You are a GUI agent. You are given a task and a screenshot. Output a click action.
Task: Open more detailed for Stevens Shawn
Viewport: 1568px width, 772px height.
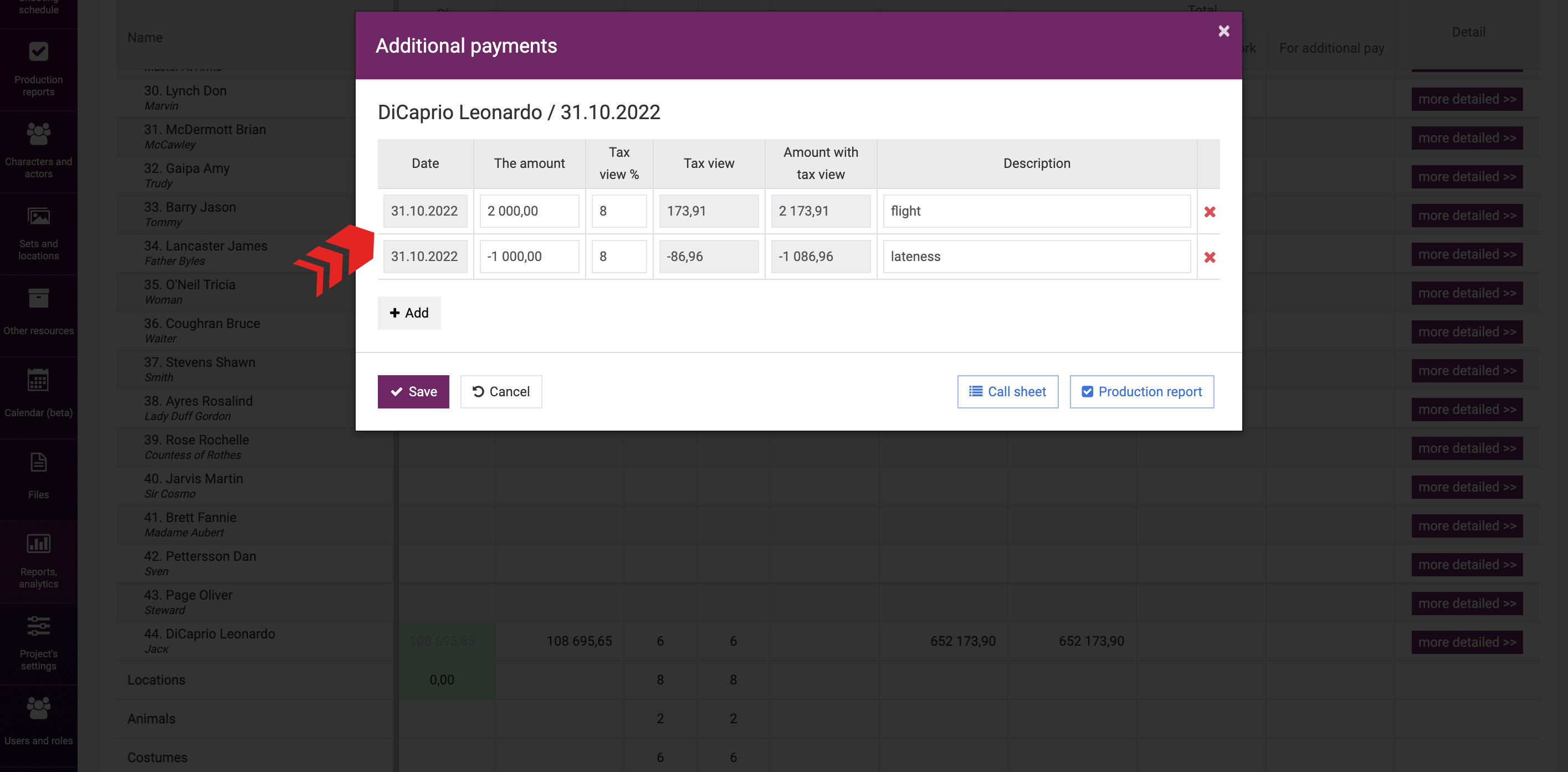pyautogui.click(x=1467, y=371)
